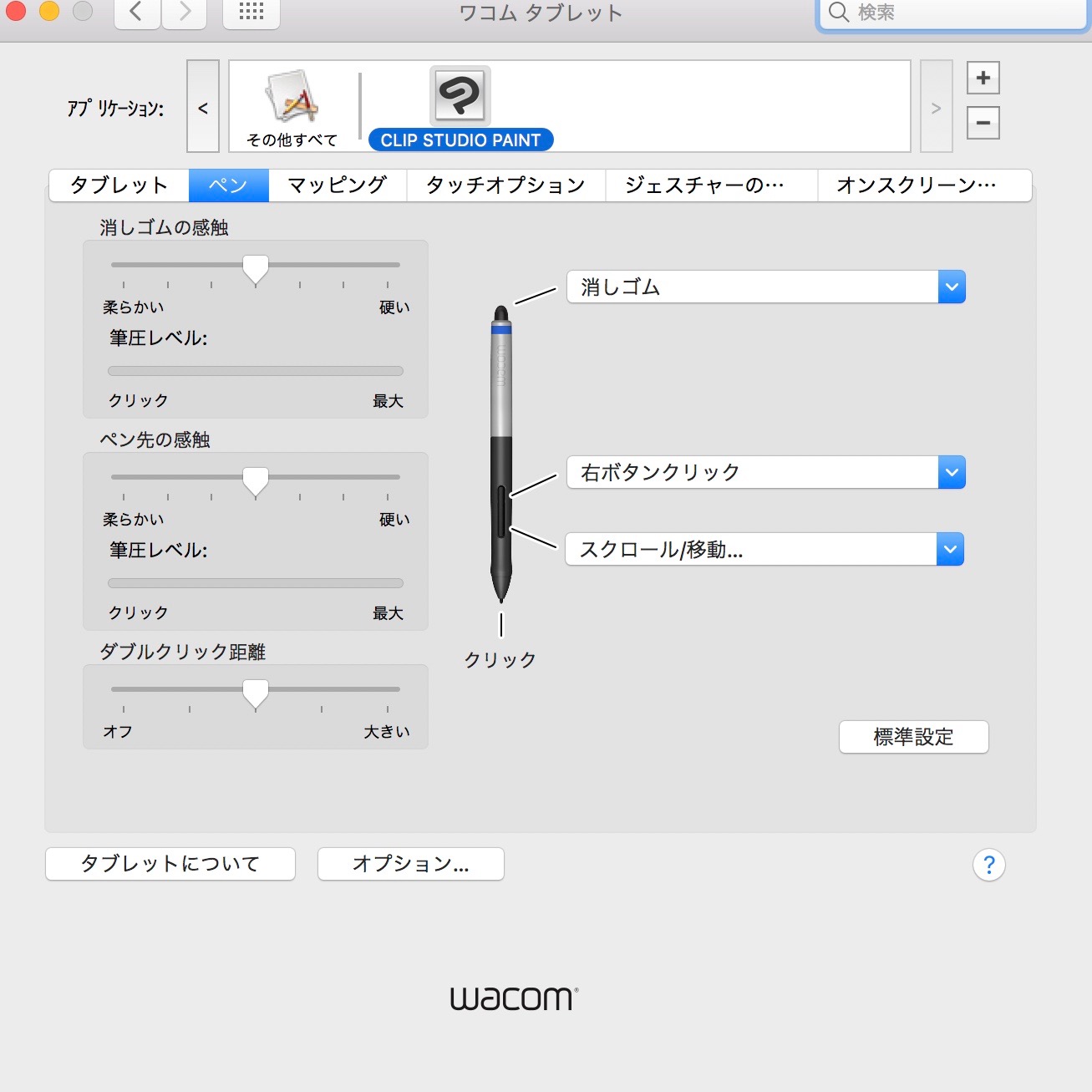
Task: Switch to the タッチオプション tab
Action: pyautogui.click(x=505, y=185)
